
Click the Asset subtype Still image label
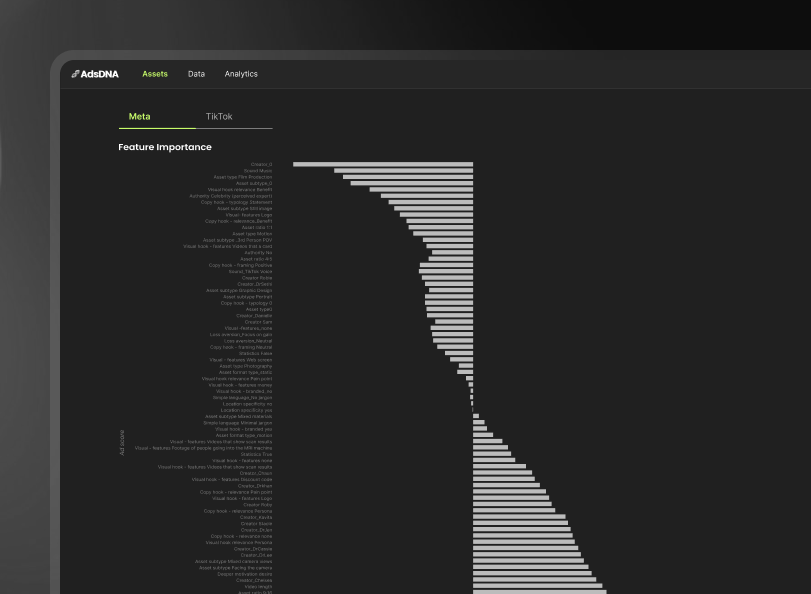245,209
